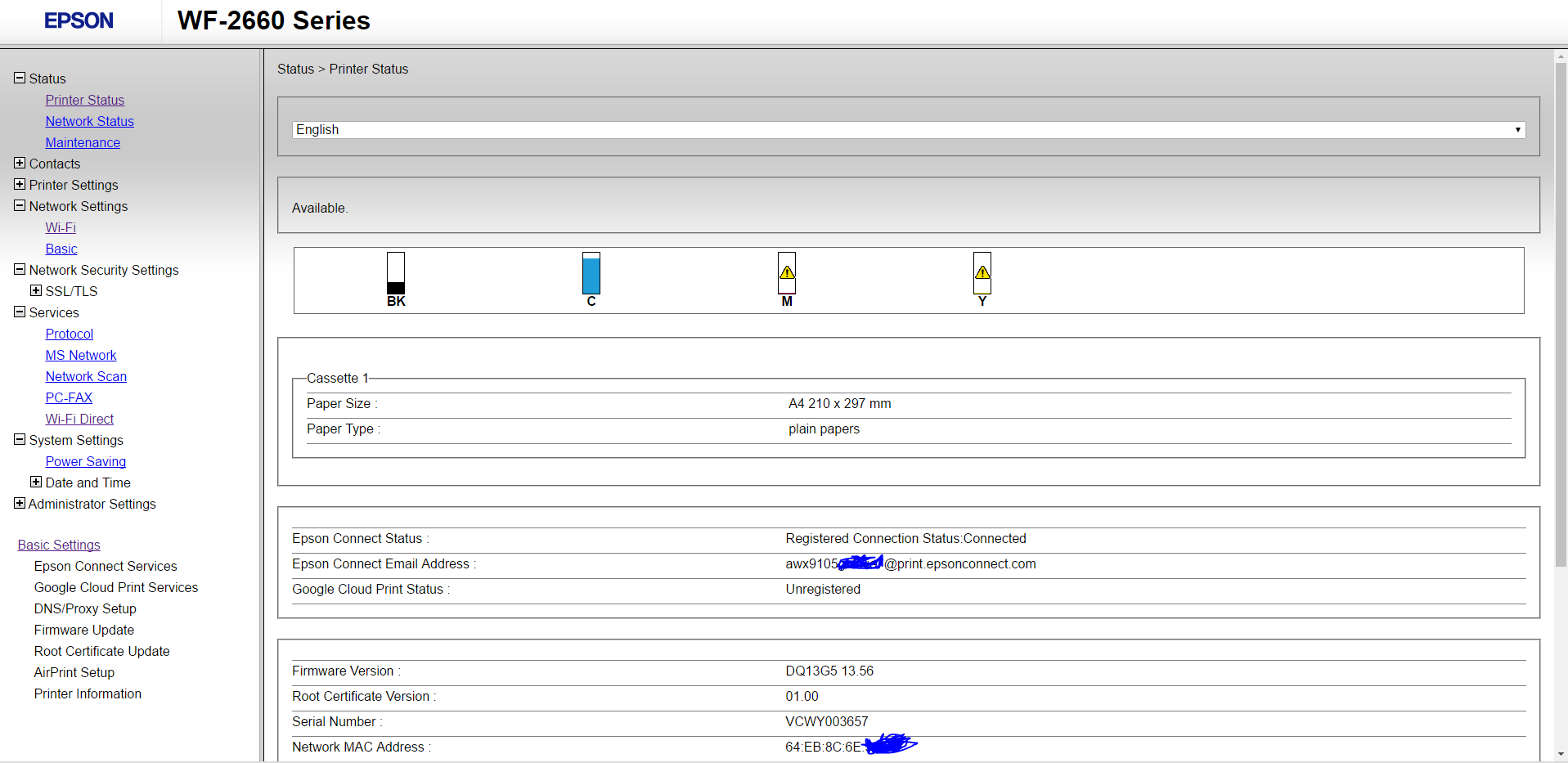The image size is (1568, 763).
Task: Click serial number 'VCWY003657'
Action: click(x=827, y=721)
